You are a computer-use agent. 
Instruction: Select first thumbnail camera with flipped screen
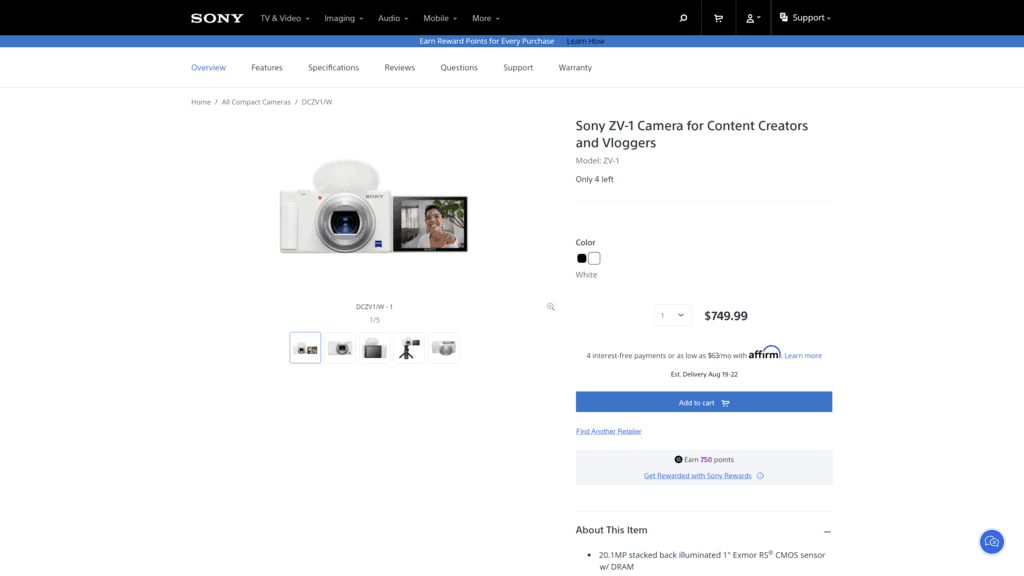pos(306,347)
